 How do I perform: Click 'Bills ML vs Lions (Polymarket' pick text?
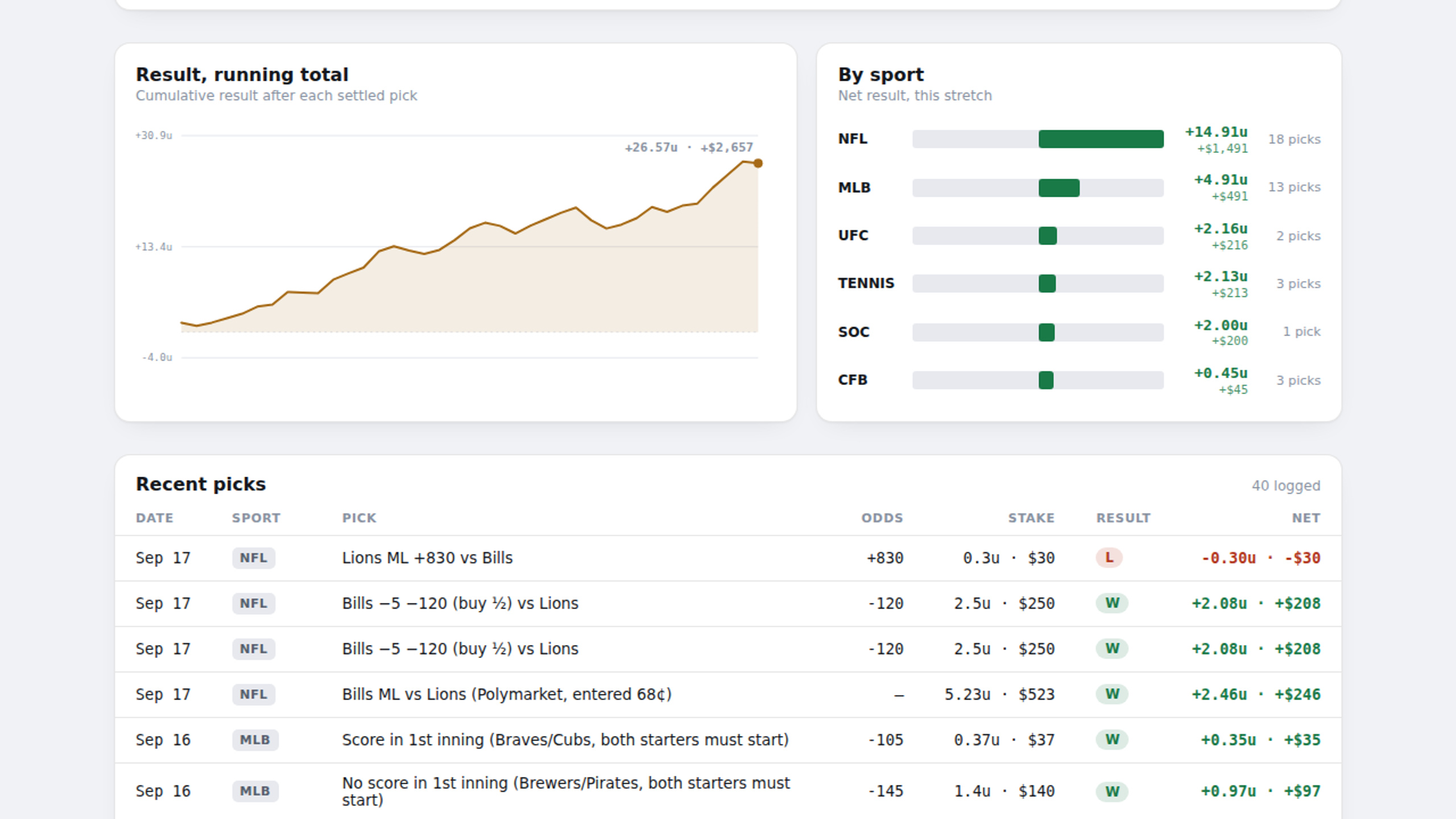pyautogui.click(x=507, y=694)
